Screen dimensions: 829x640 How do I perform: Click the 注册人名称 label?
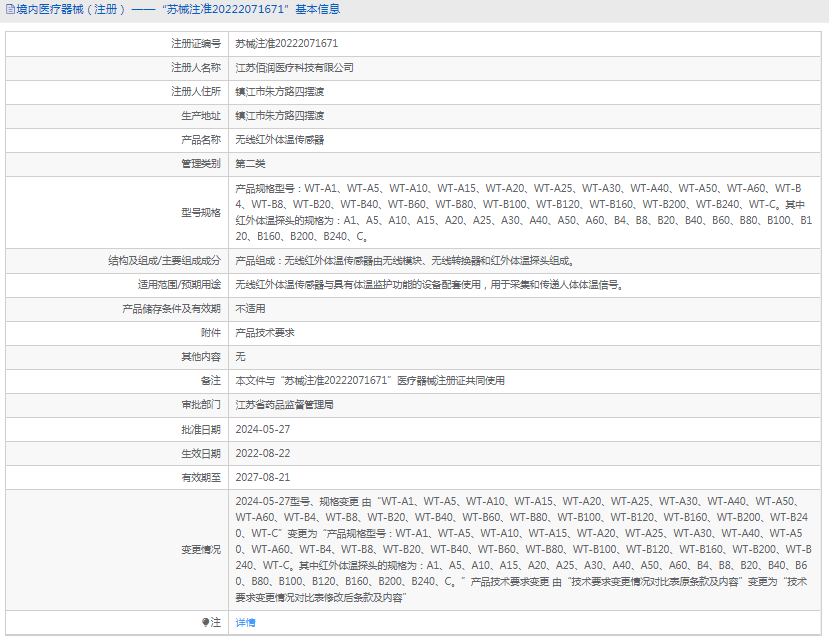196,68
